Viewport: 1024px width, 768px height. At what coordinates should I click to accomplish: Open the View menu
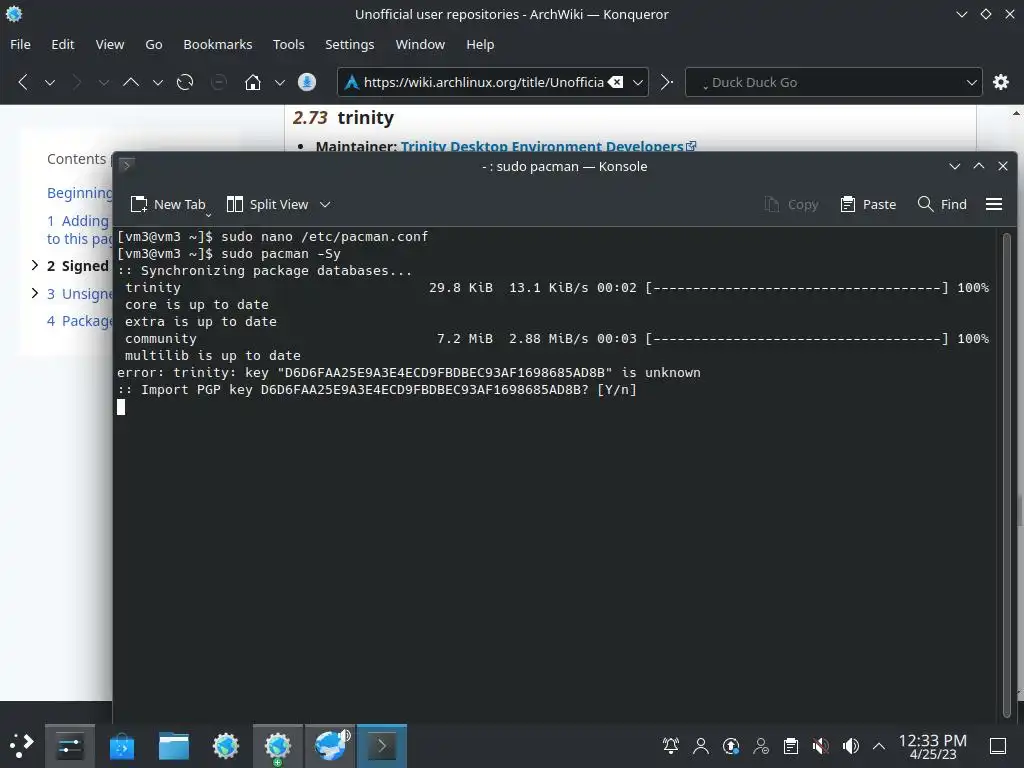(110, 44)
